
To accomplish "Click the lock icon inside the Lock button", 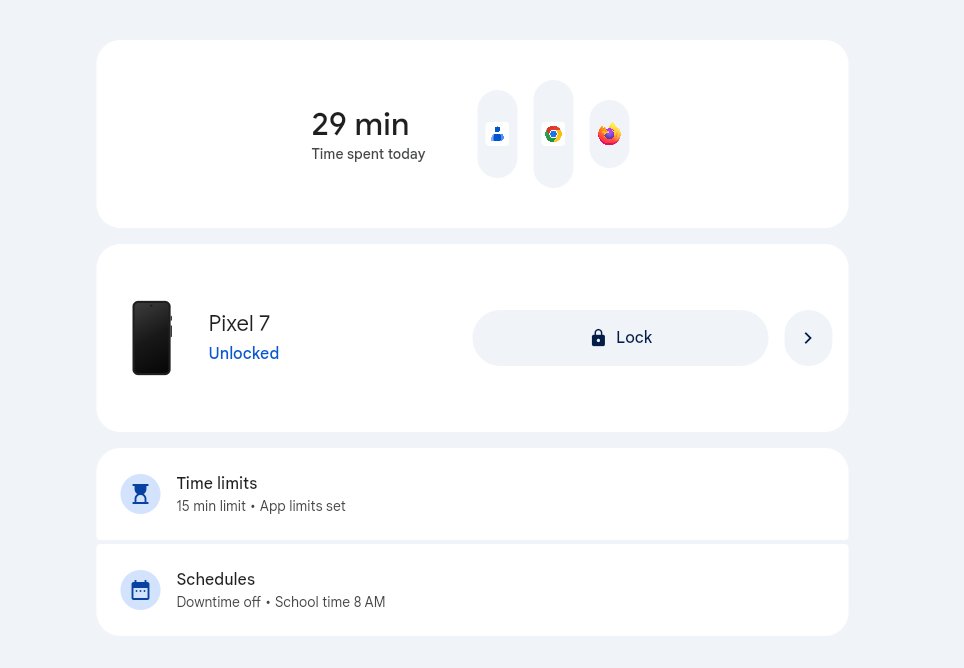I will point(598,338).
